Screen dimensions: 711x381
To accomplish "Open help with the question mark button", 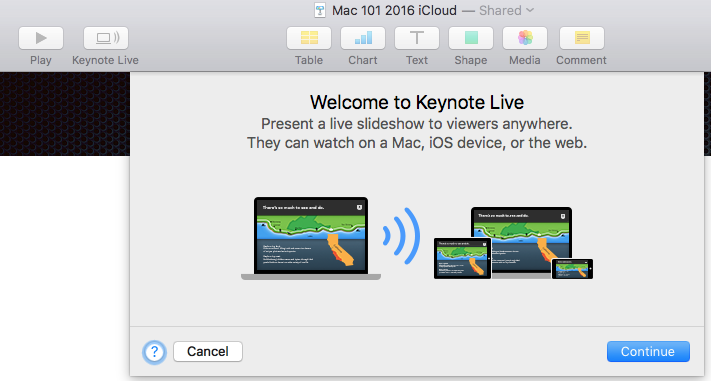I will click(x=154, y=352).
